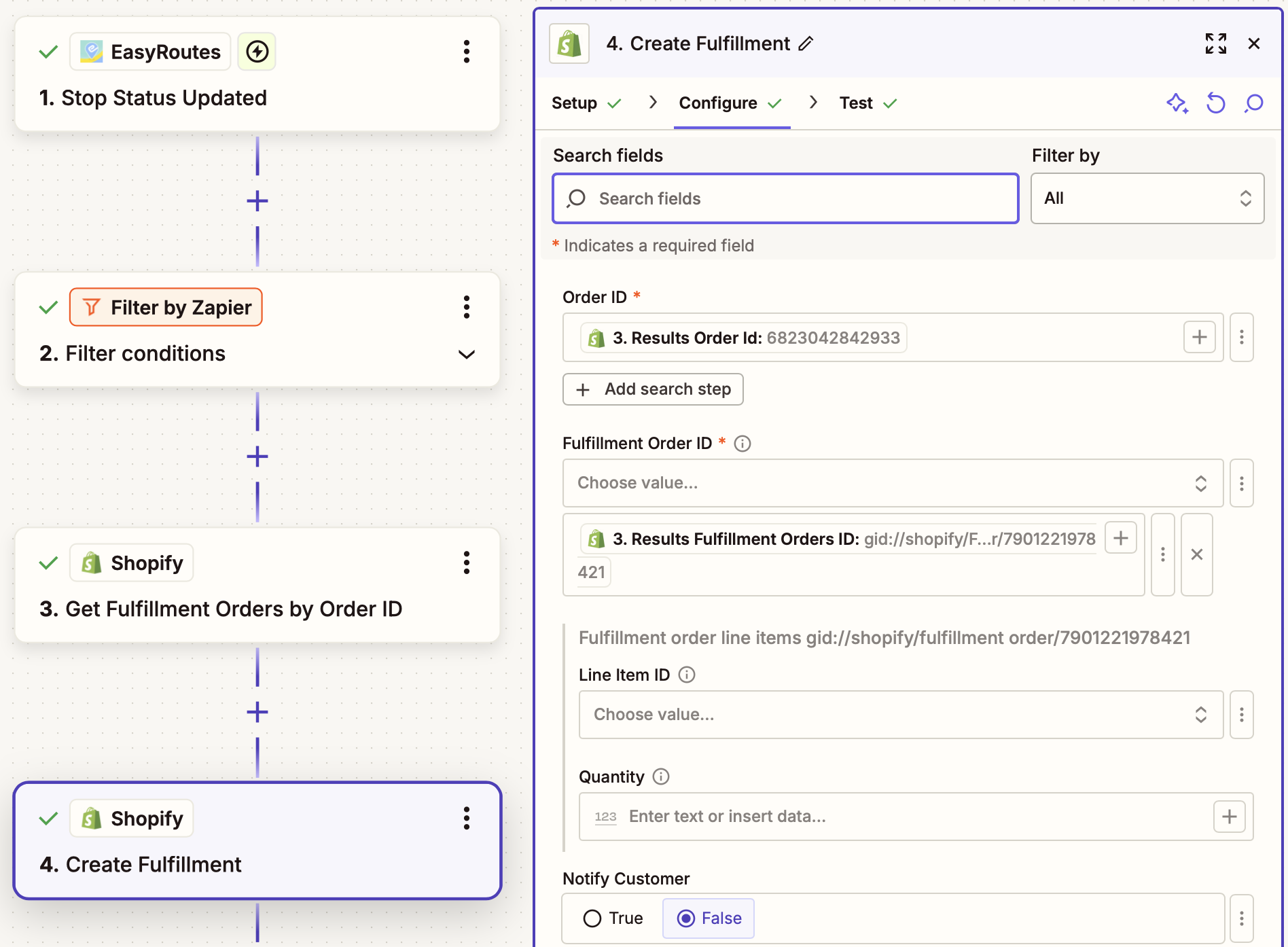Expand the step panel to full screen
Image resolution: width=1288 pixels, height=947 pixels.
point(1215,43)
